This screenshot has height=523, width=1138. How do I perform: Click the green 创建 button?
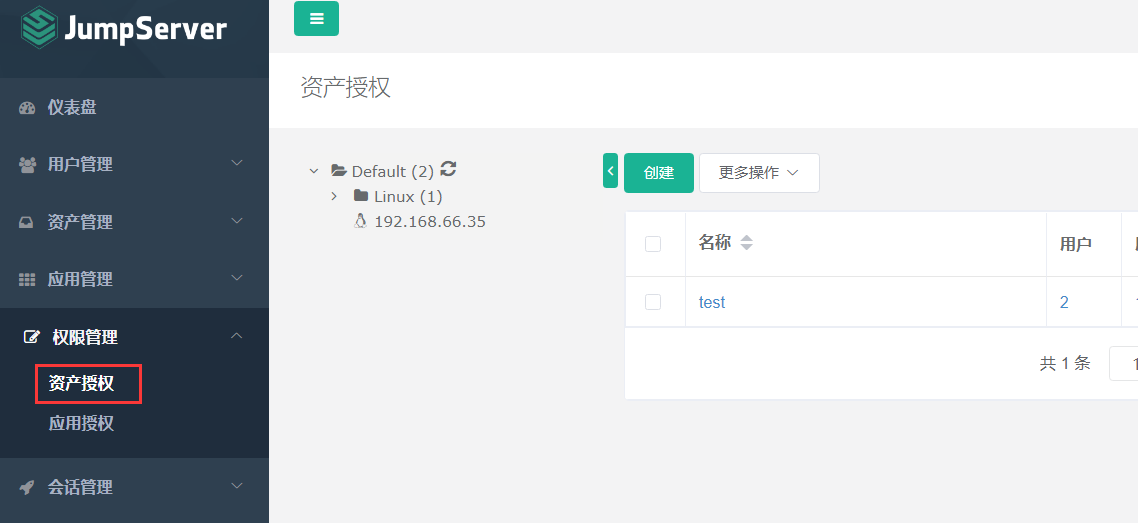pos(659,173)
